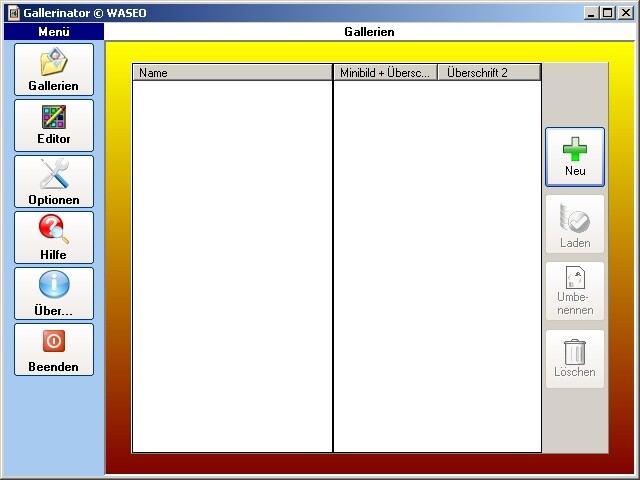Create a new gallery with Neu
This screenshot has width=640, height=480.
pyautogui.click(x=575, y=157)
